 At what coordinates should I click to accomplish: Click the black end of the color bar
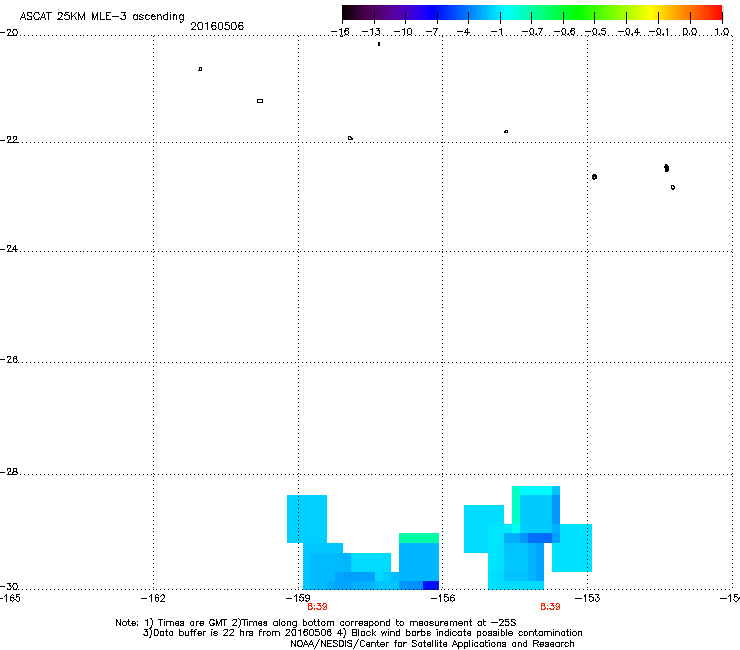(349, 13)
